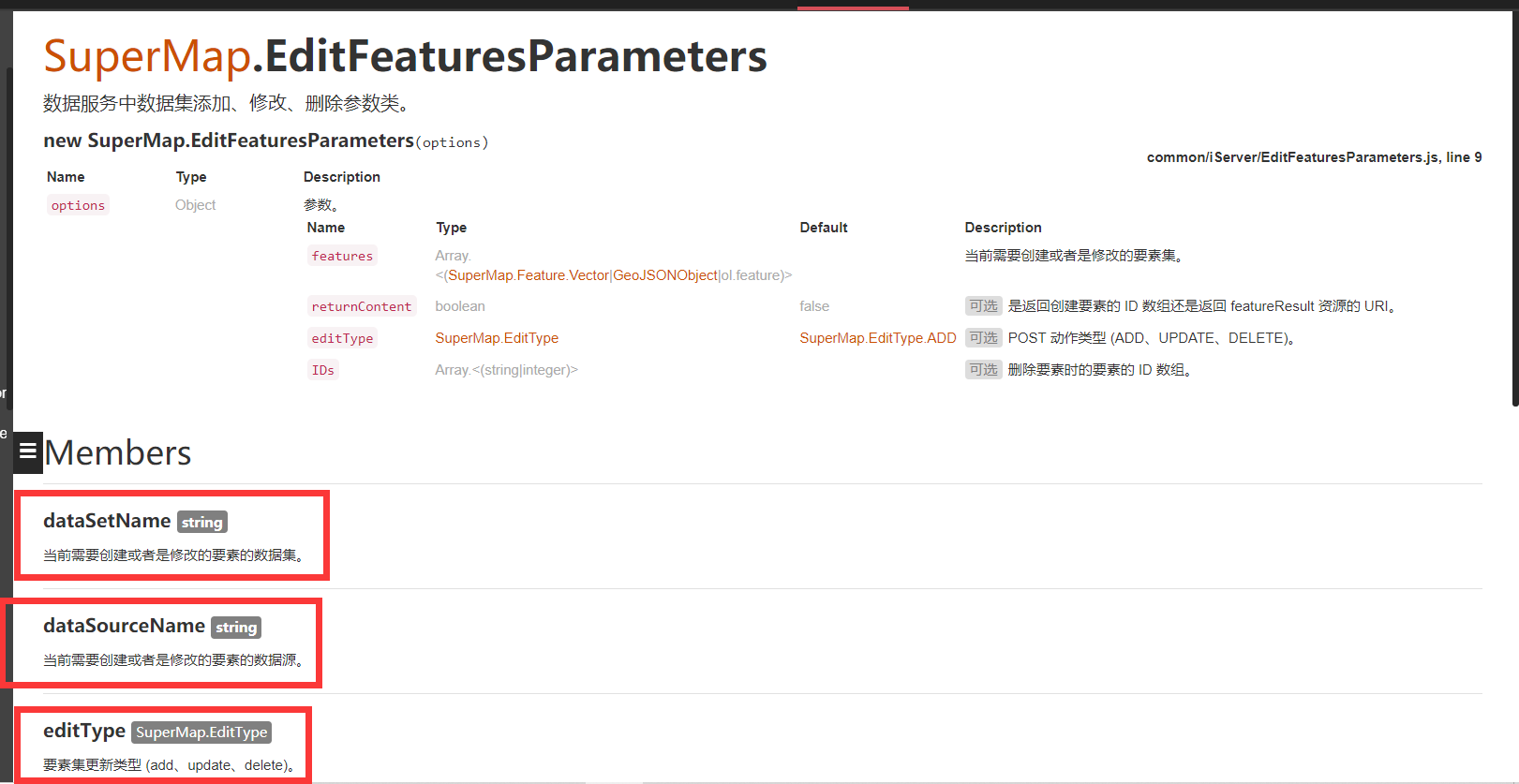Click the dataSourceName description text

click(174, 660)
